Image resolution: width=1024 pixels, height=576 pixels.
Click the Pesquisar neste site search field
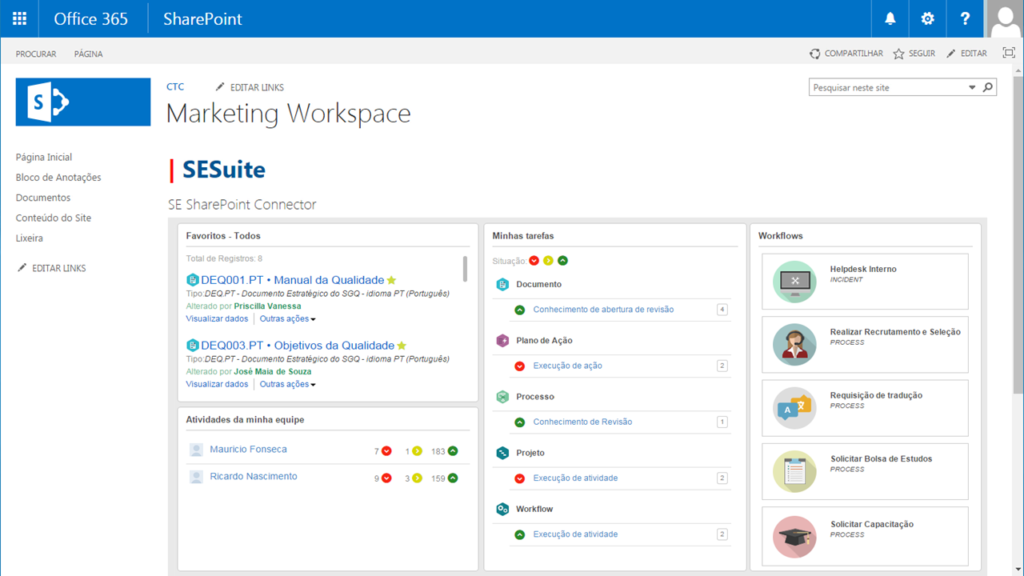887,88
